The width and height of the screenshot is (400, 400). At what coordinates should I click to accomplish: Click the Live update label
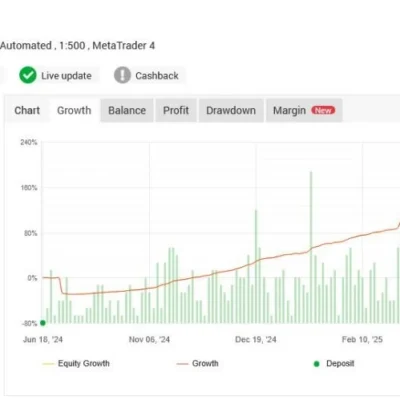coord(66,76)
